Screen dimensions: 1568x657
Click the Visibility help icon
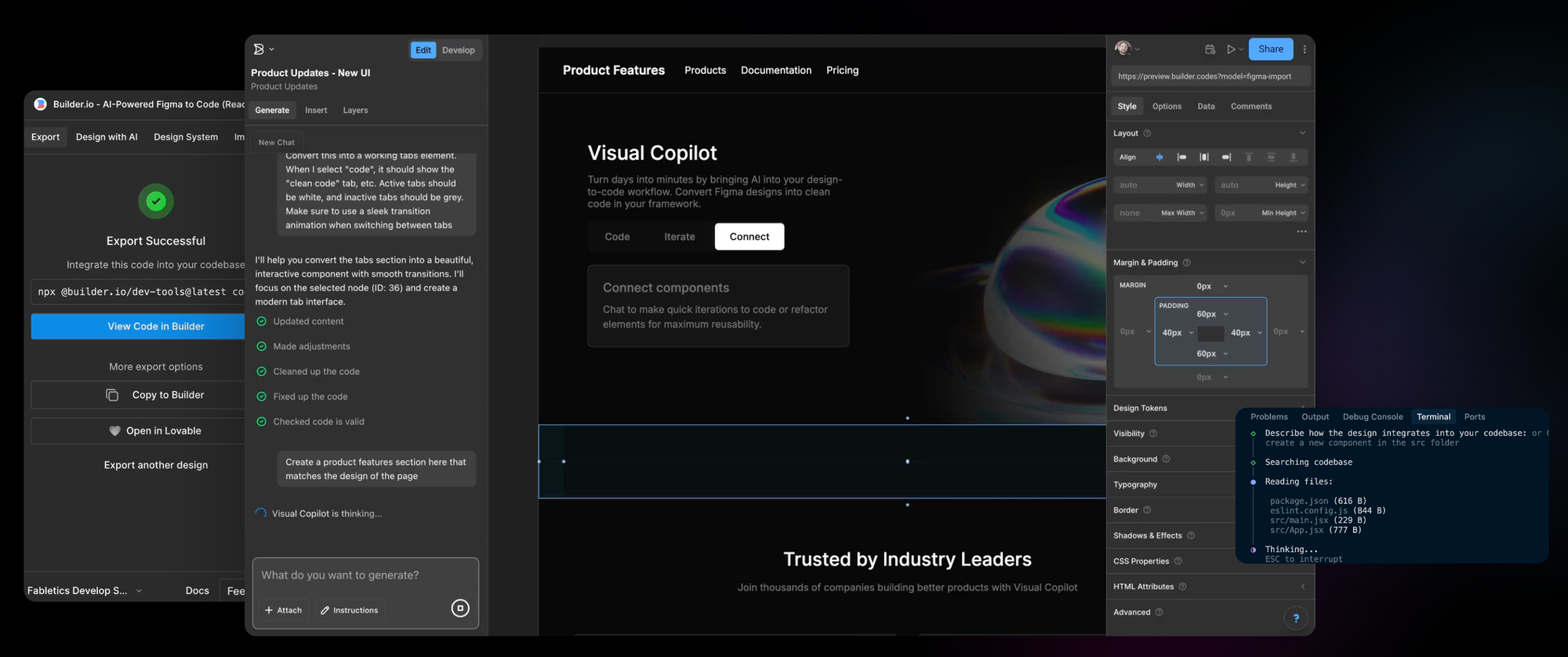click(1153, 434)
